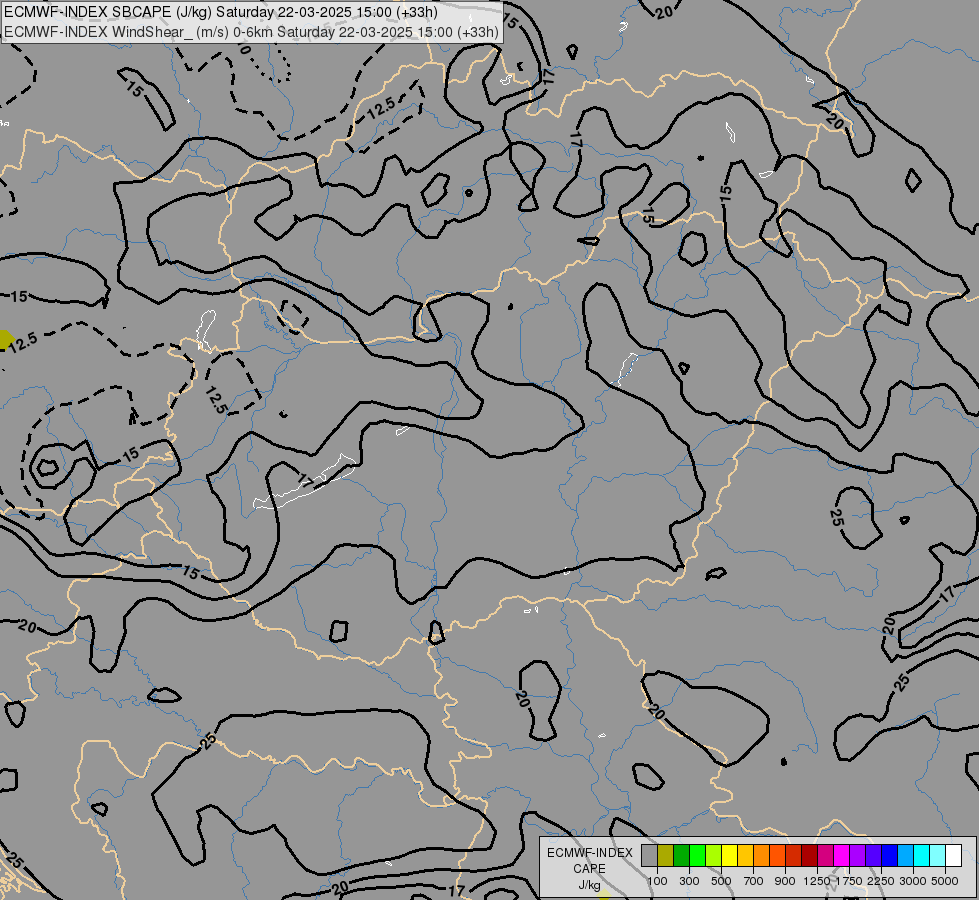Viewport: 979px width, 900px height.
Task: Click the 5000 legend value label
Action: coord(945,881)
